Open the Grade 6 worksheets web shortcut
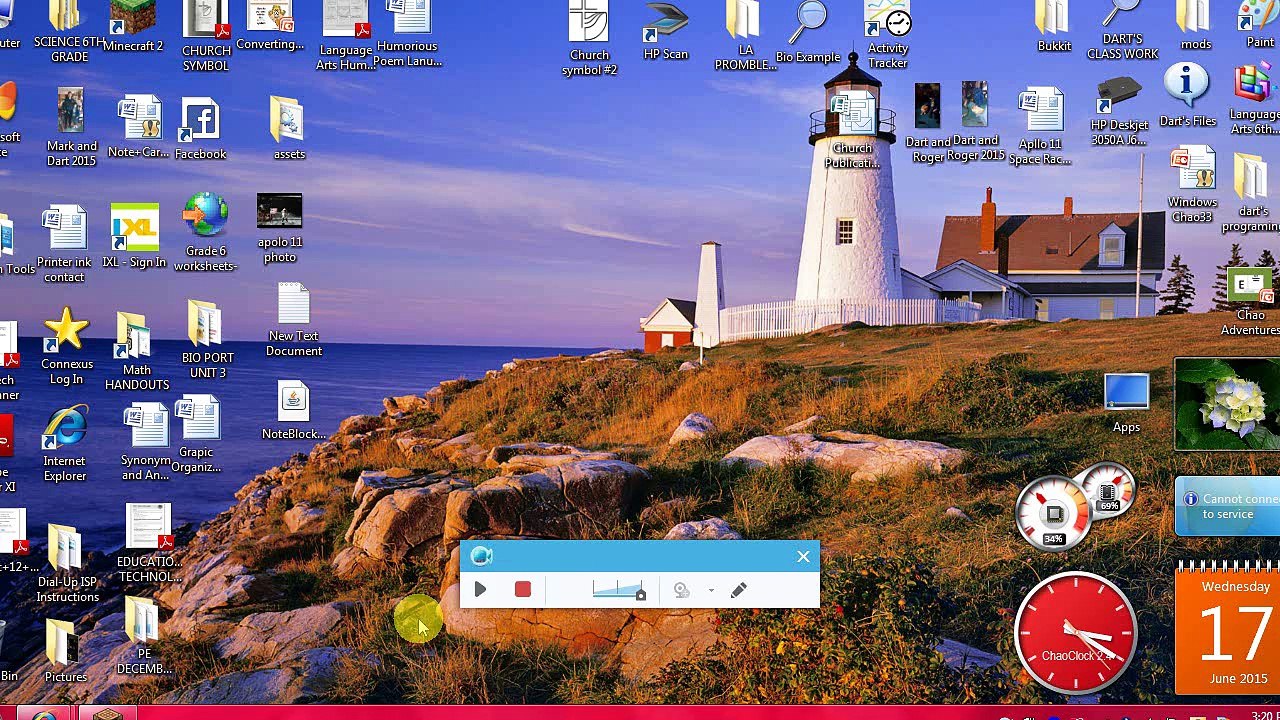This screenshot has width=1280, height=720. click(205, 233)
